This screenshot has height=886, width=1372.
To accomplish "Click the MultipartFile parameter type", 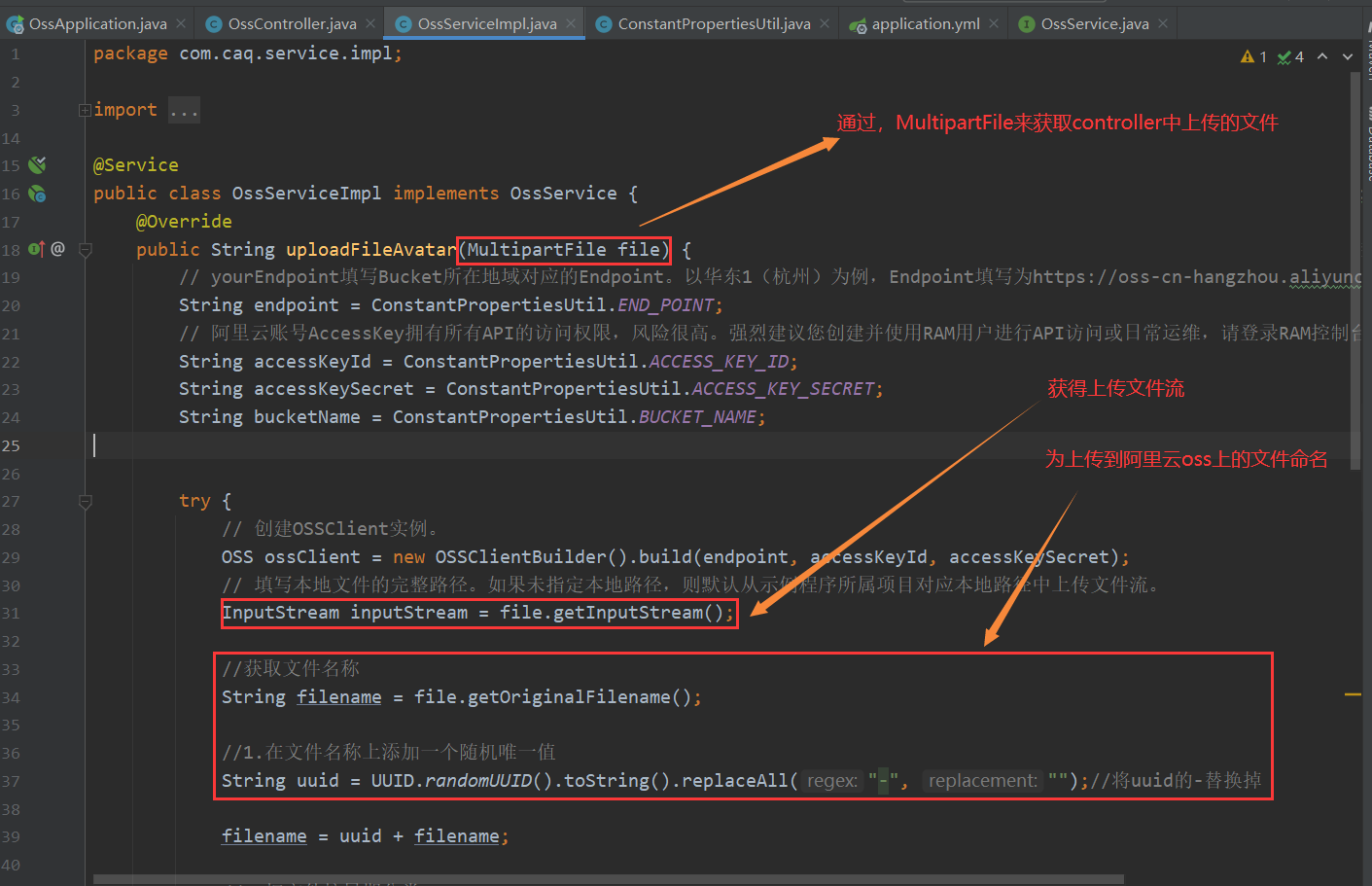I will 537,250.
